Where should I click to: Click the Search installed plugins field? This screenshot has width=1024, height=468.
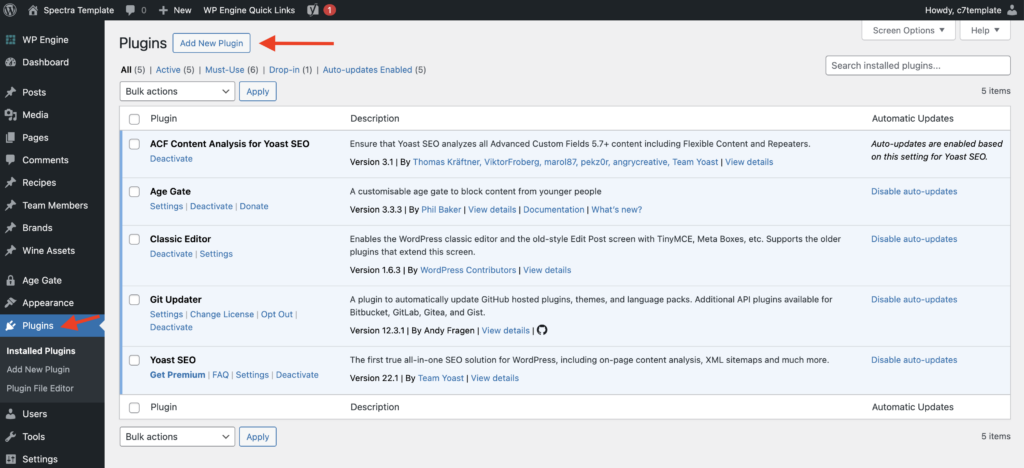click(x=918, y=65)
